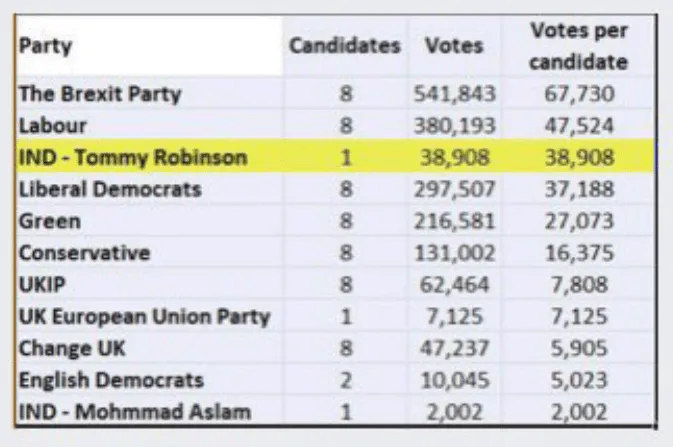Select the Party column header cell

[150, 46]
